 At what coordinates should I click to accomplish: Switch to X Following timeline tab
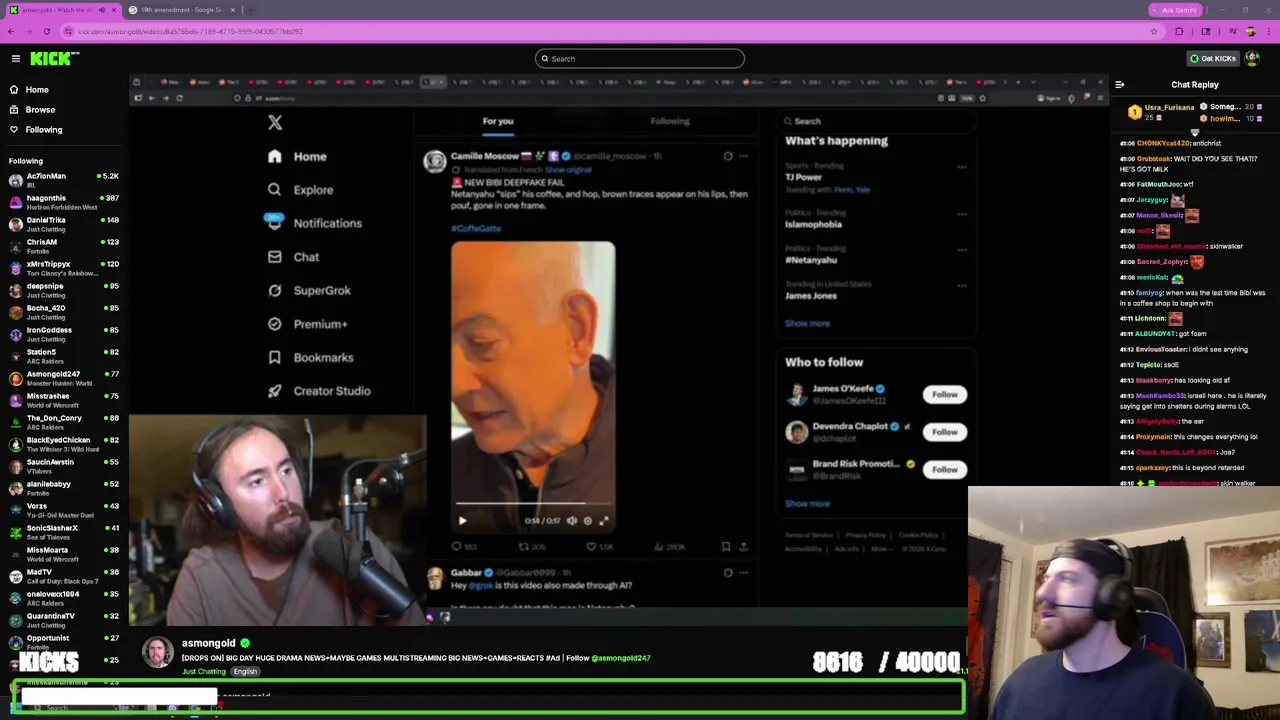[670, 121]
